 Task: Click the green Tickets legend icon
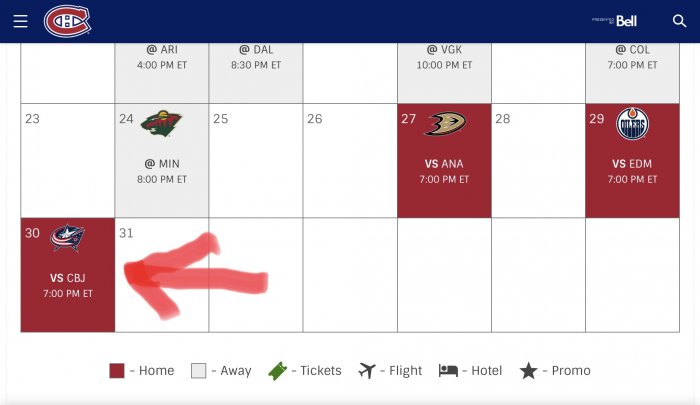click(277, 371)
